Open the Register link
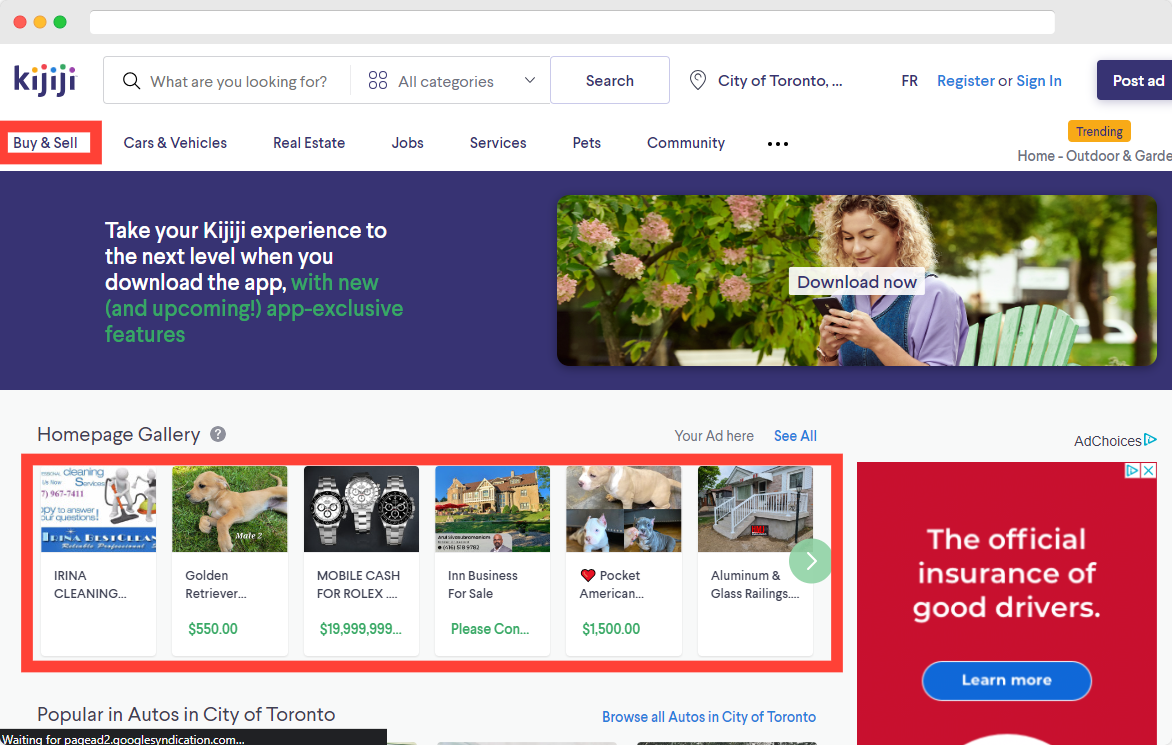Screen dimensions: 1172x745 pyautogui.click(x=965, y=80)
